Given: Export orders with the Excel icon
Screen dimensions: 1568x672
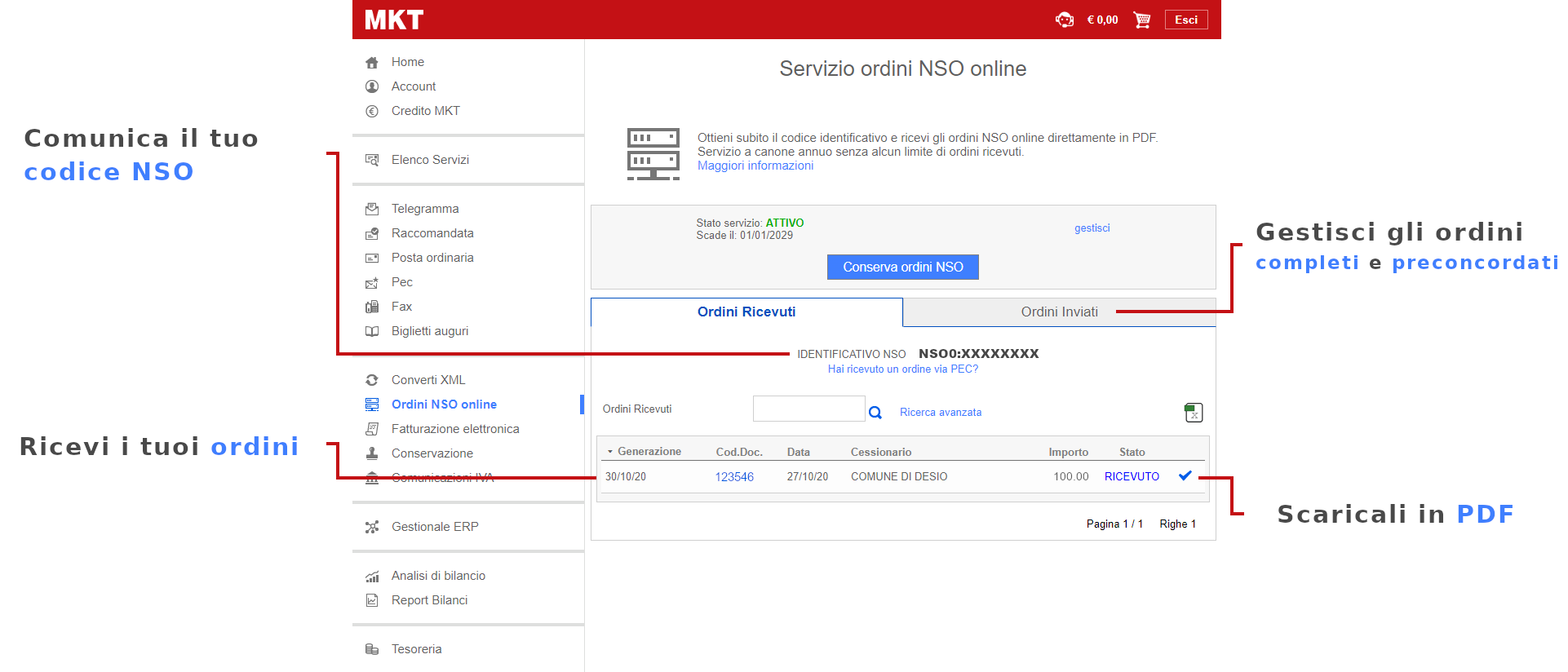Looking at the screenshot, I should tap(1194, 413).
